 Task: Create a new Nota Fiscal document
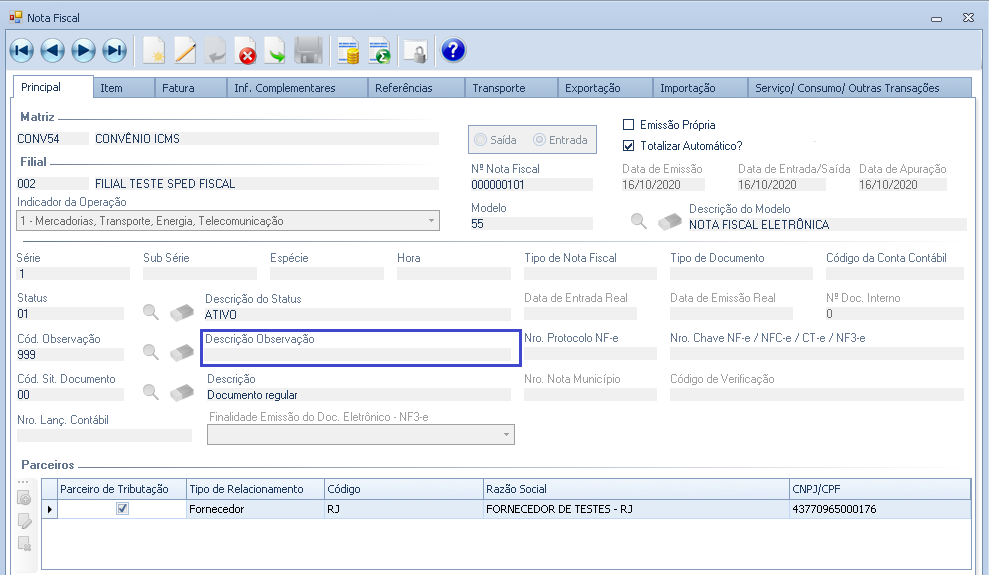tap(154, 50)
